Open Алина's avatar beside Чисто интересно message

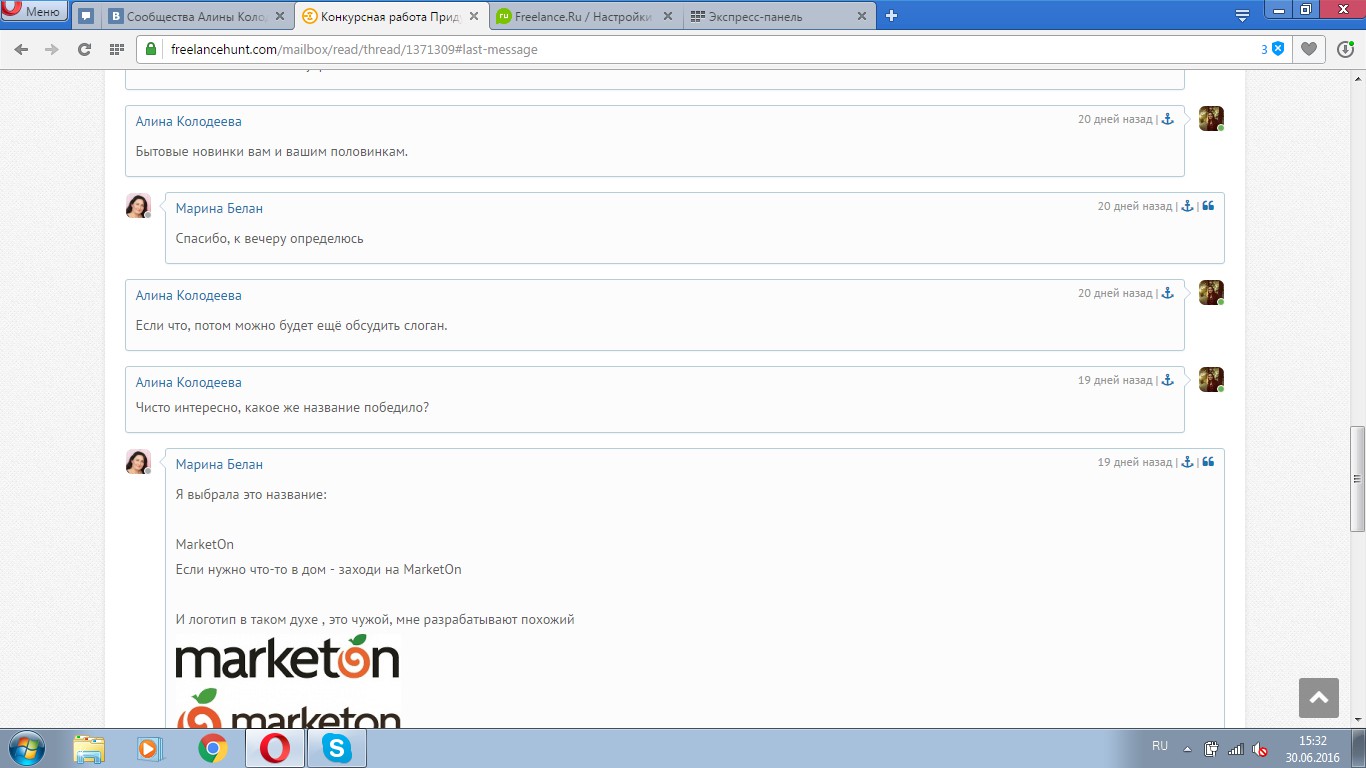[1211, 379]
